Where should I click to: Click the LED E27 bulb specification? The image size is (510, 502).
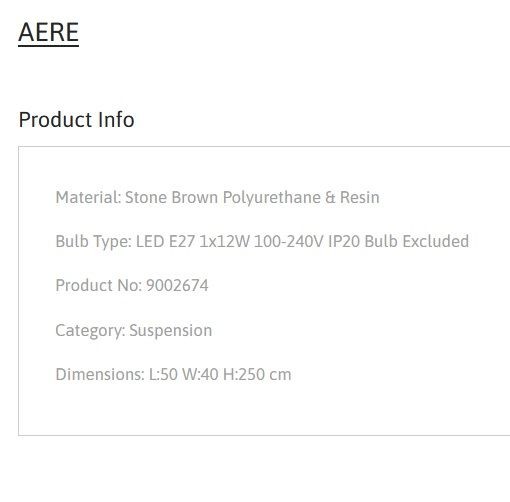(165, 241)
